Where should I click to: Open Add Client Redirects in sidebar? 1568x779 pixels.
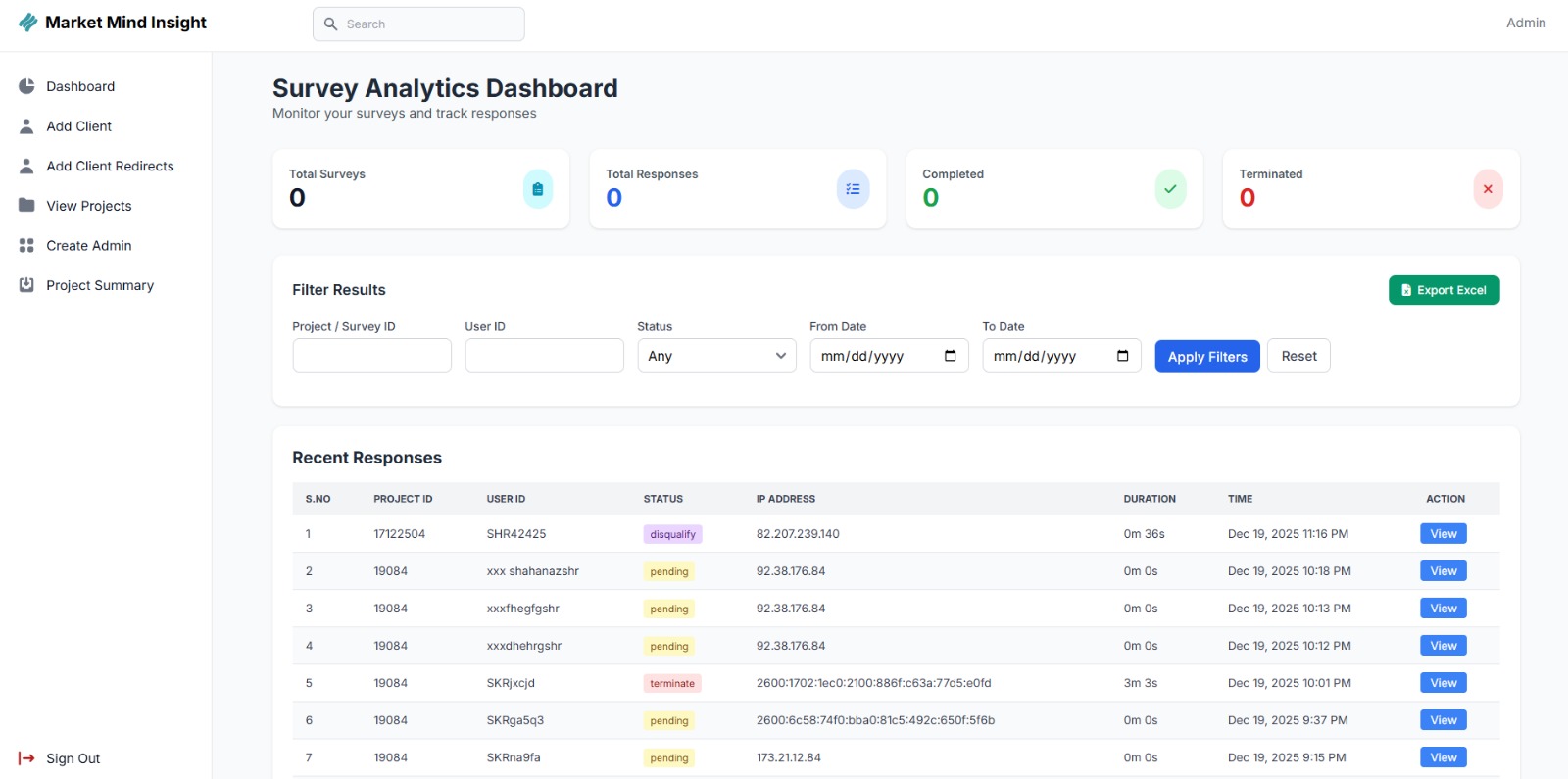click(110, 167)
